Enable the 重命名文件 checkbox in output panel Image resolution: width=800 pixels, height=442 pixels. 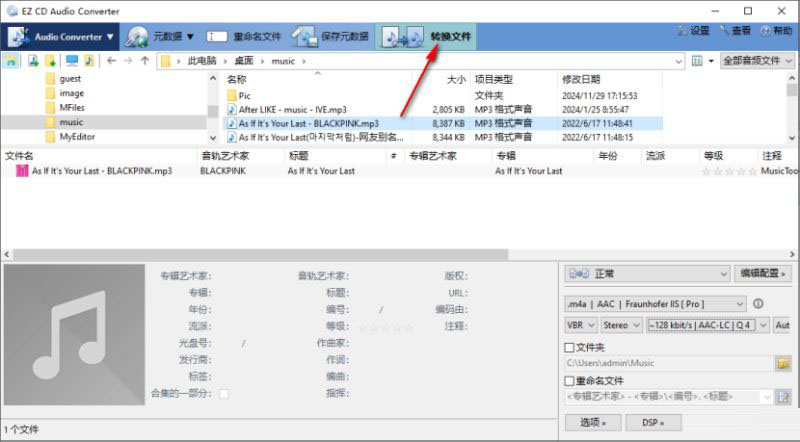[x=569, y=381]
